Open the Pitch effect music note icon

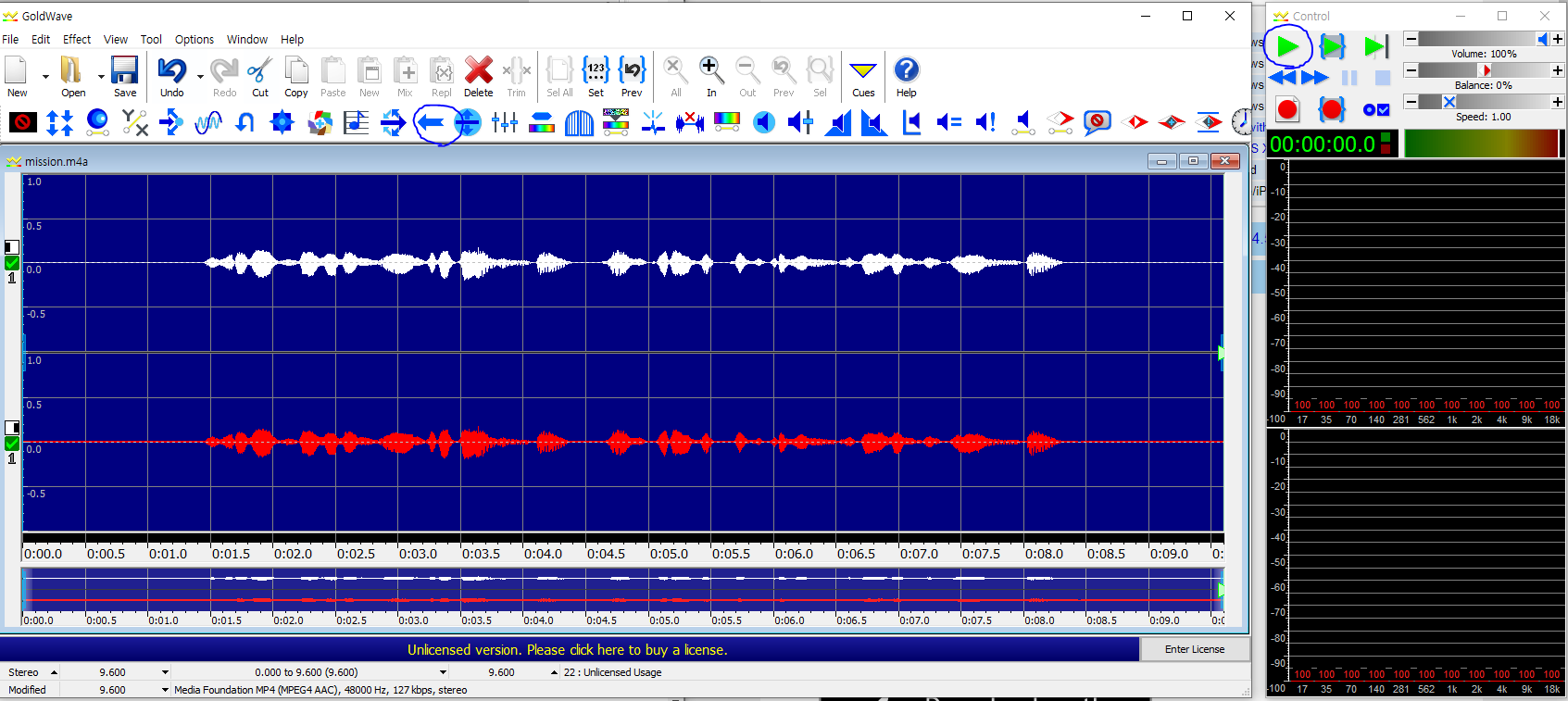pyautogui.click(x=357, y=122)
